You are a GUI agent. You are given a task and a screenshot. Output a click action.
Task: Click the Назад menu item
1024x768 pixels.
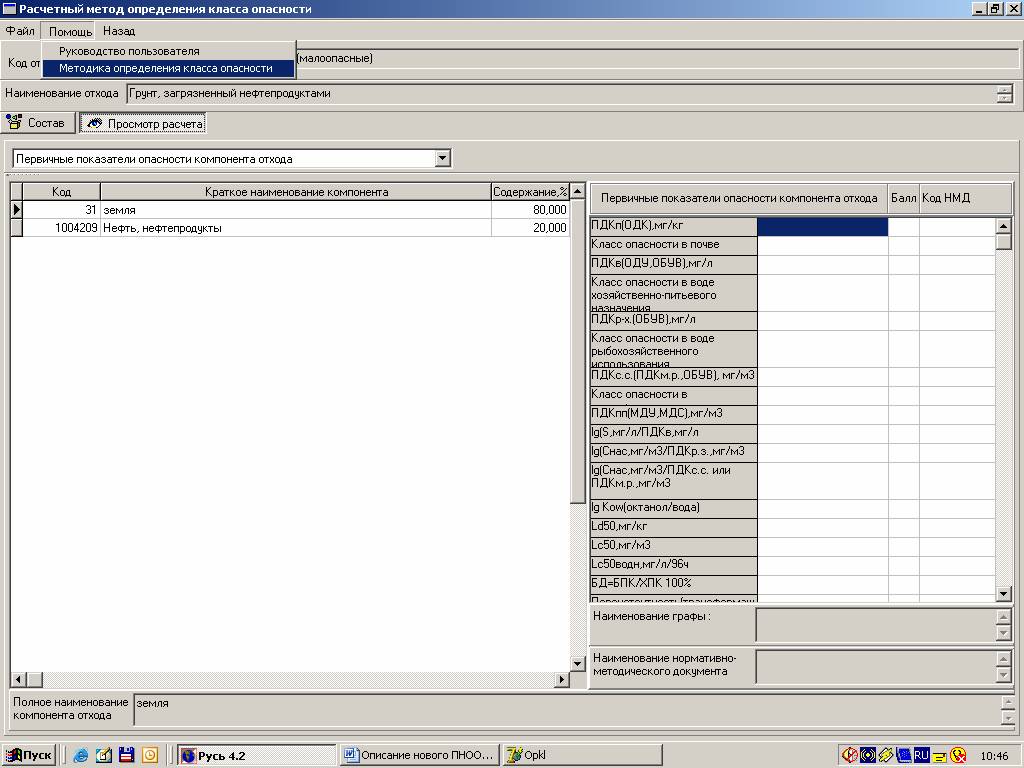[119, 31]
